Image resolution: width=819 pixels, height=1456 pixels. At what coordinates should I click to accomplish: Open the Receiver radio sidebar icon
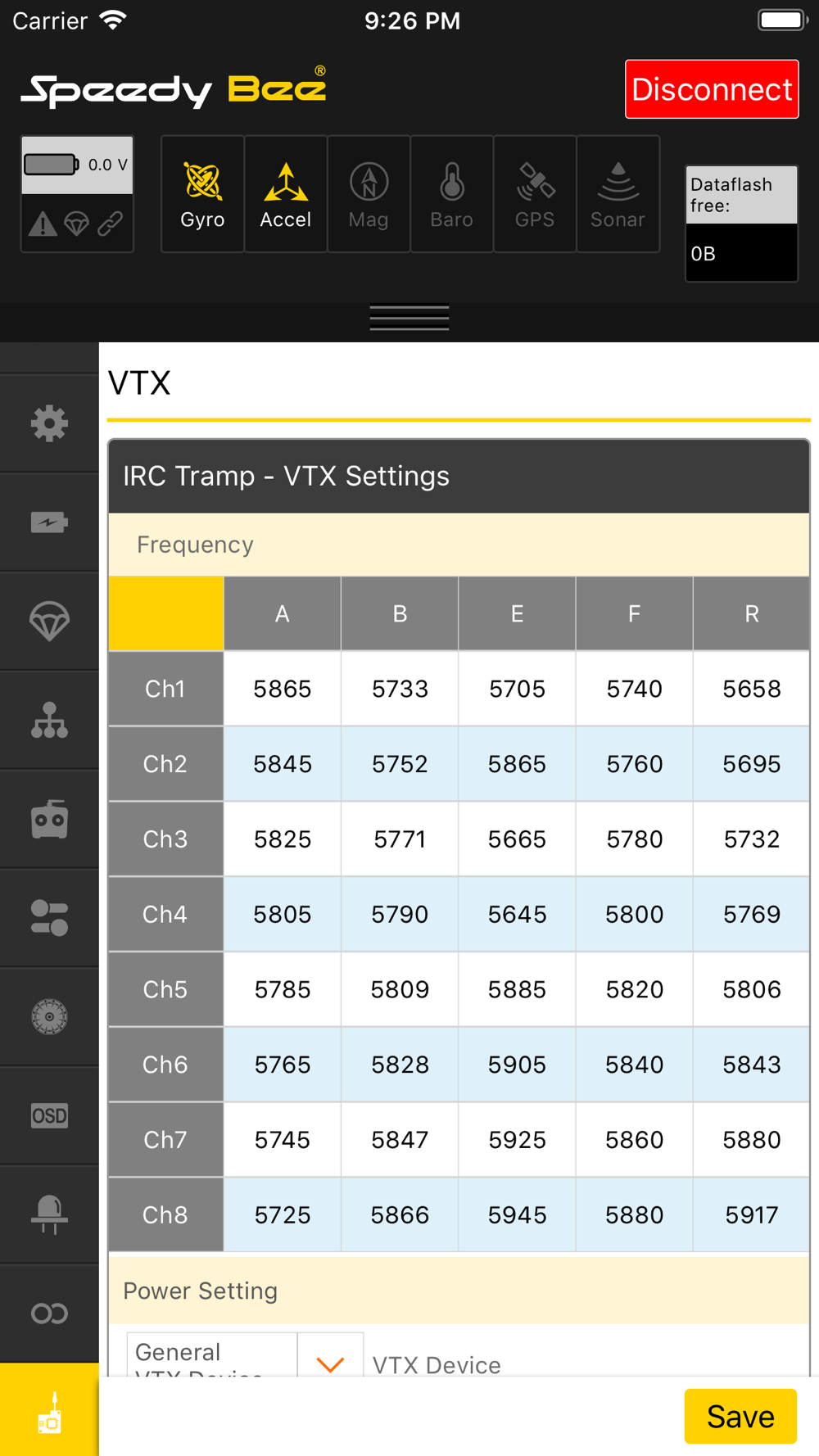(x=49, y=819)
